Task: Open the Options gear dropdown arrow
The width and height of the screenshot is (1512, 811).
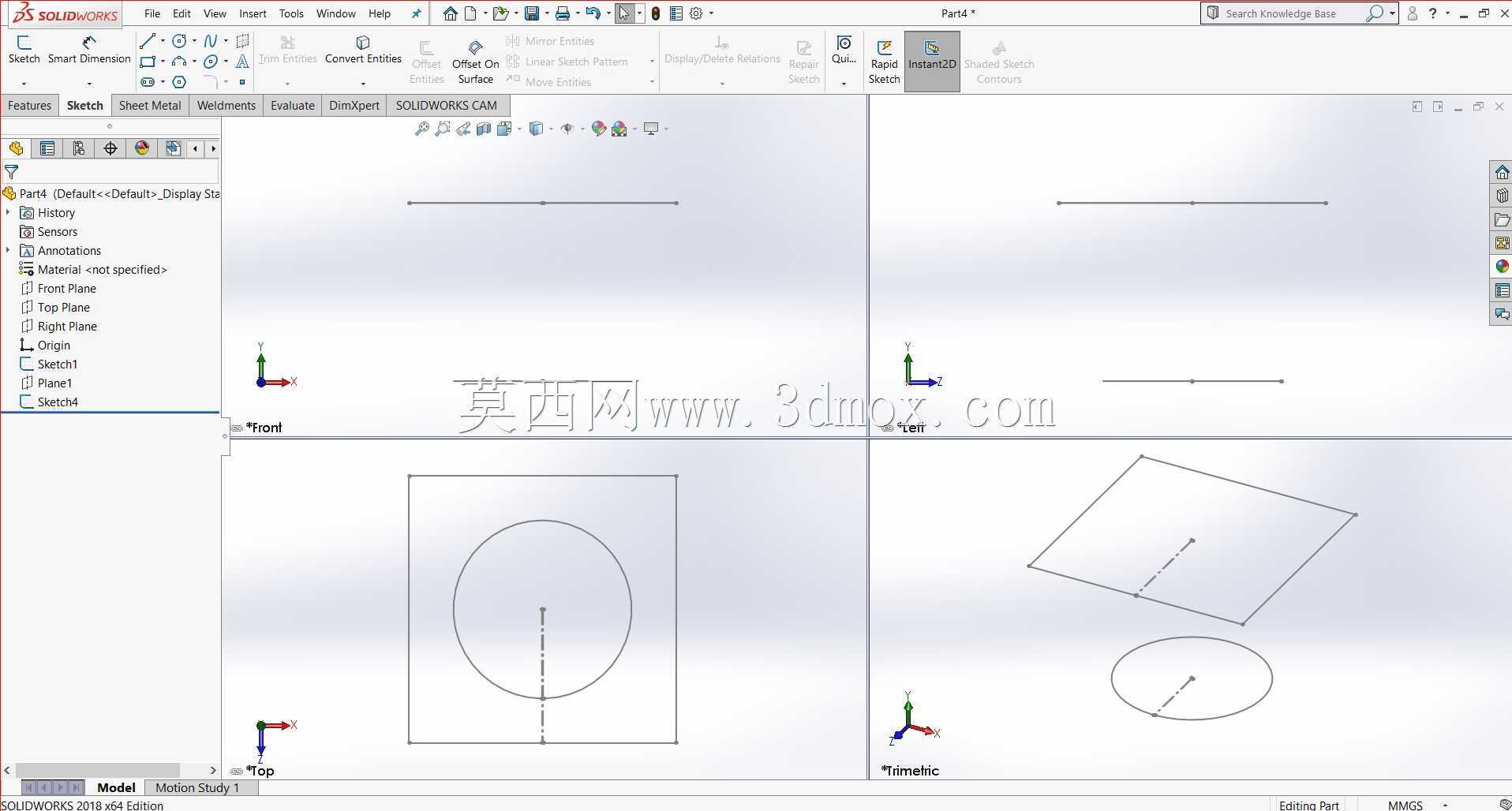Action: point(711,13)
